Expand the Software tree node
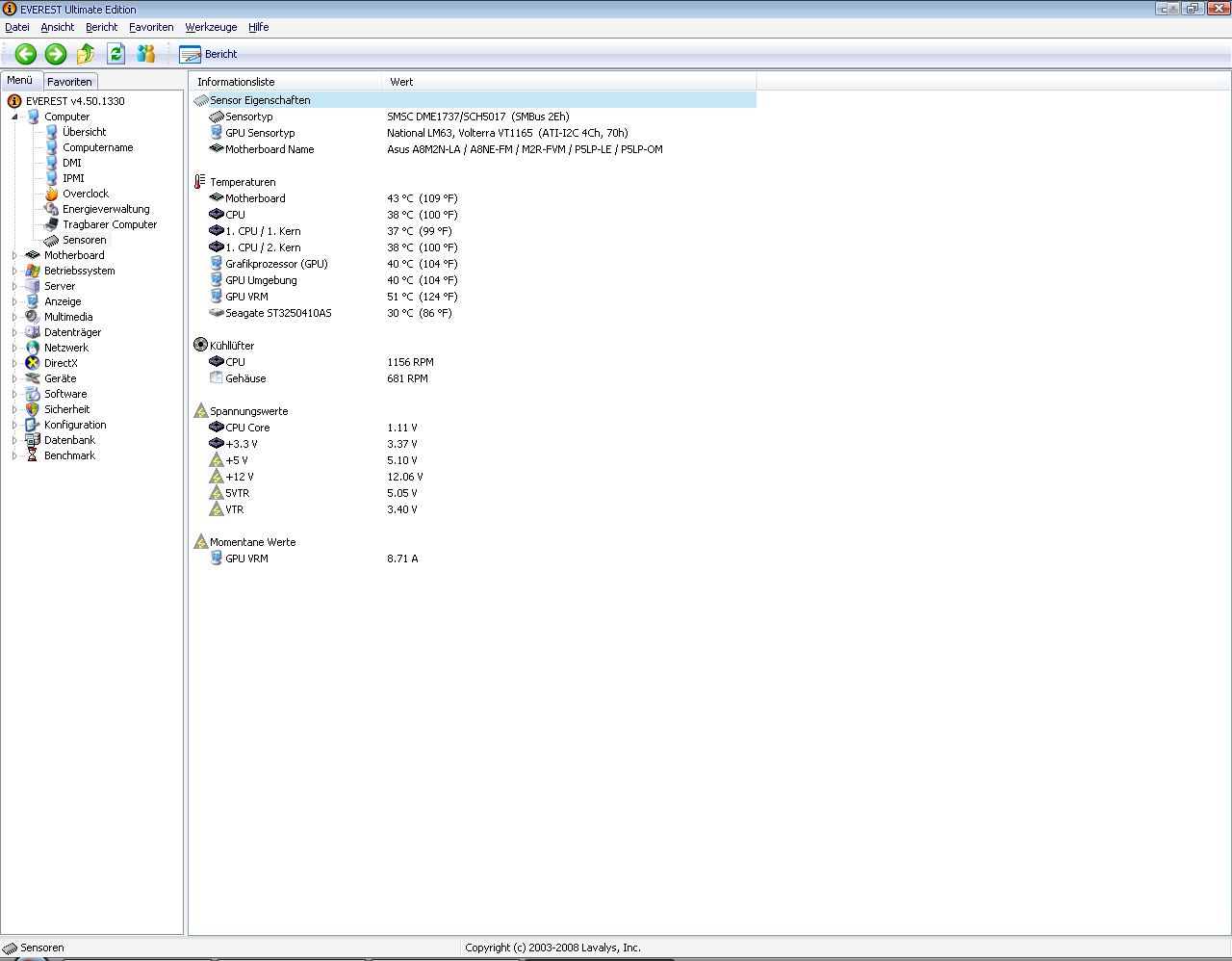 [15, 394]
